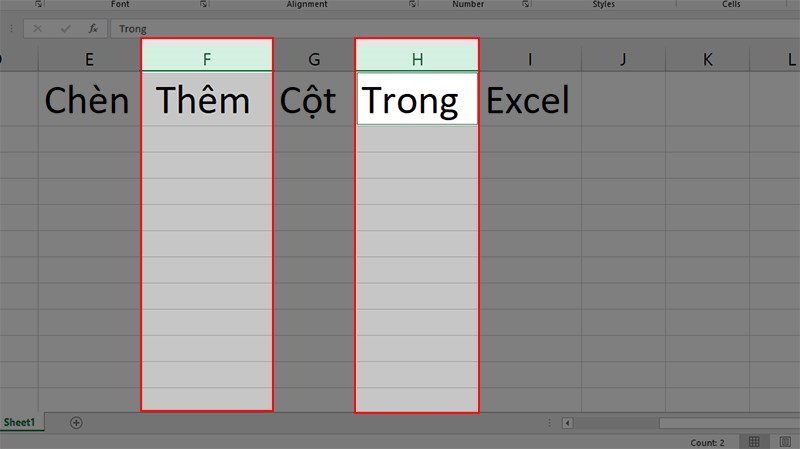Open the Number group dialog launcher
Viewport: 800px width, 449px height.
click(x=526, y=4)
